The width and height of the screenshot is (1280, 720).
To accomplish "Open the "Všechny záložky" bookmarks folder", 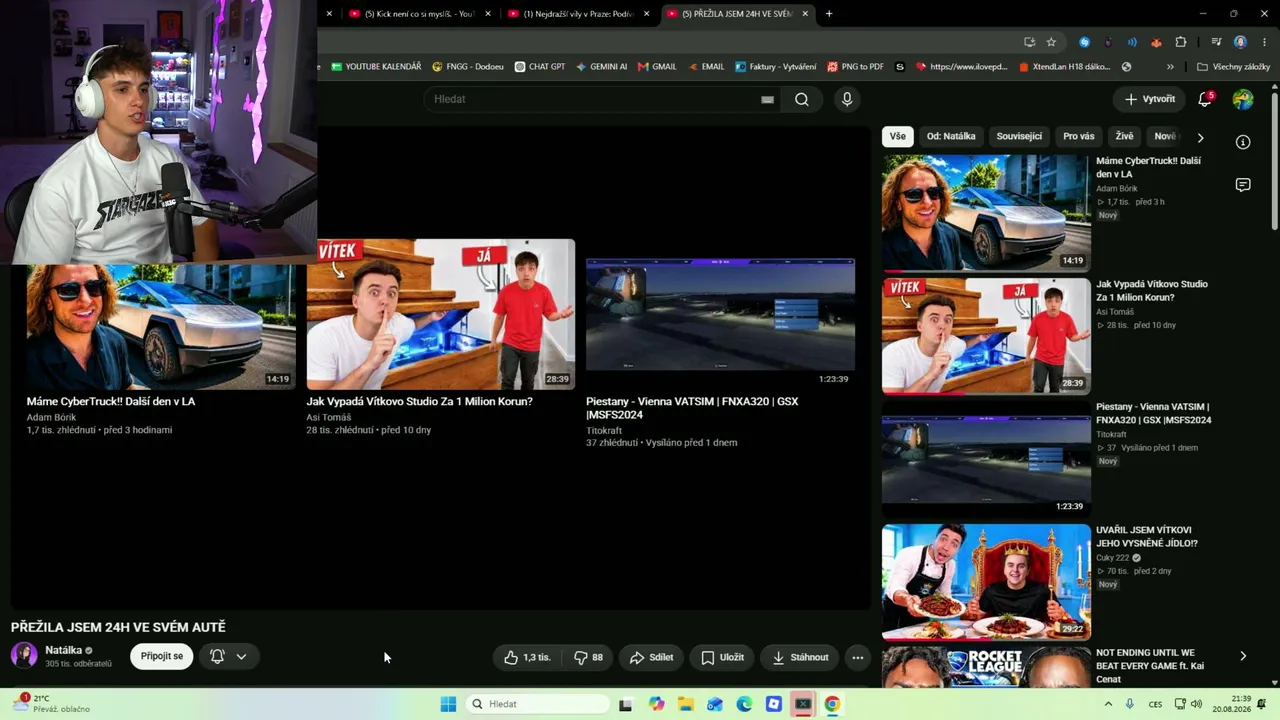I will (x=1233, y=67).
